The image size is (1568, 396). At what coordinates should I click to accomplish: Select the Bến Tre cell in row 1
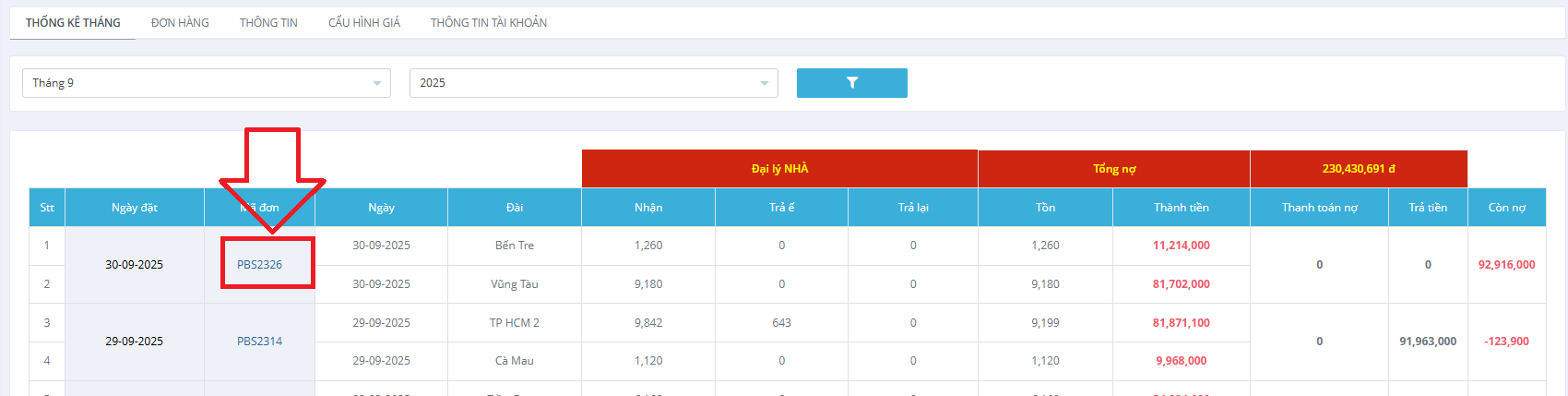click(515, 246)
